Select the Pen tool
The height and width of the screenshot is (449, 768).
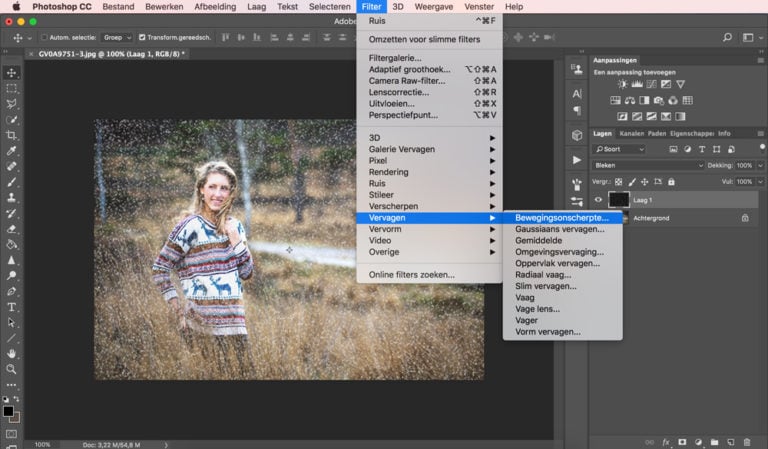coord(11,291)
